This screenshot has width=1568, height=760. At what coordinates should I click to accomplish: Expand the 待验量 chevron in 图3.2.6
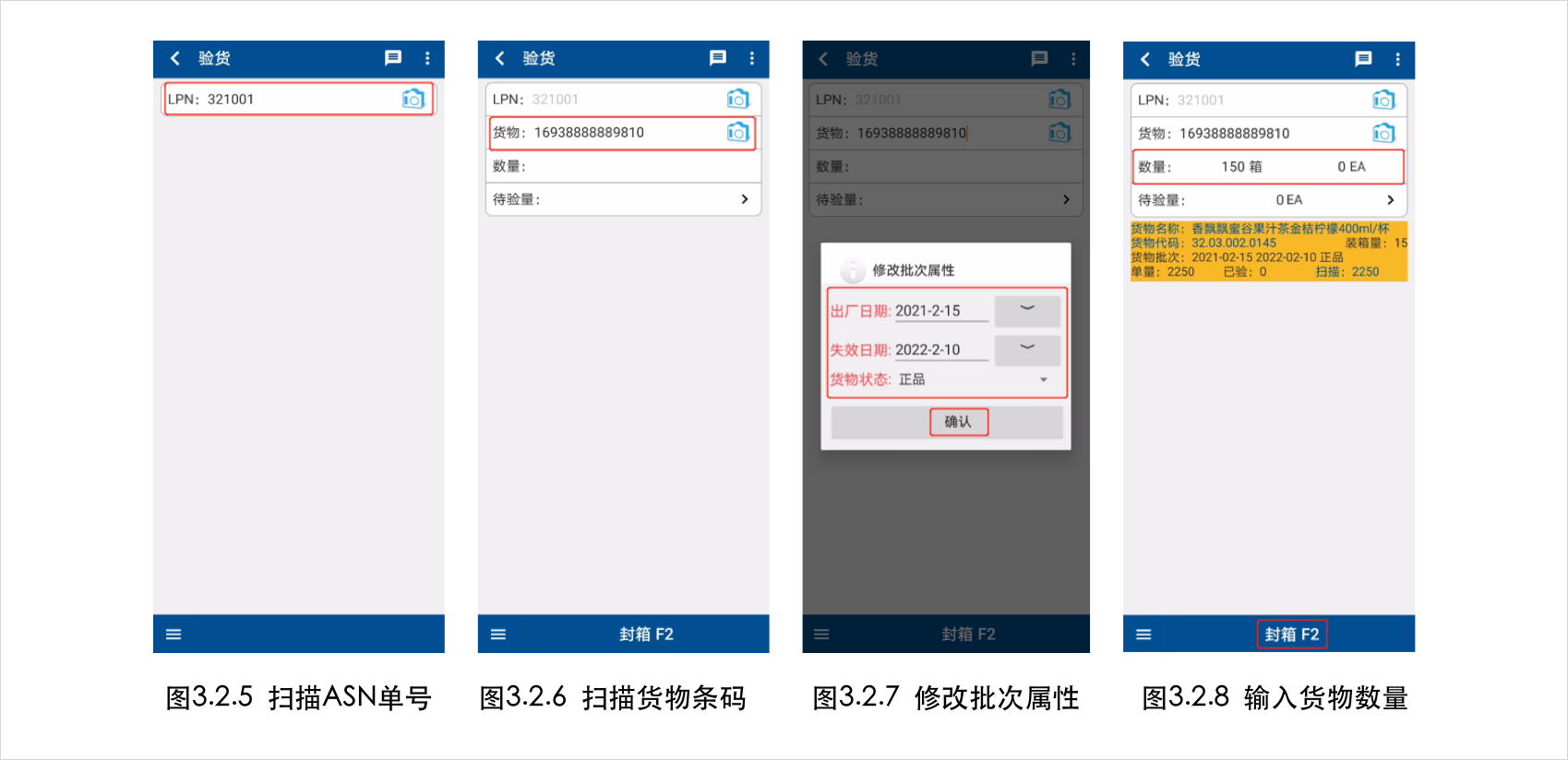click(x=745, y=199)
